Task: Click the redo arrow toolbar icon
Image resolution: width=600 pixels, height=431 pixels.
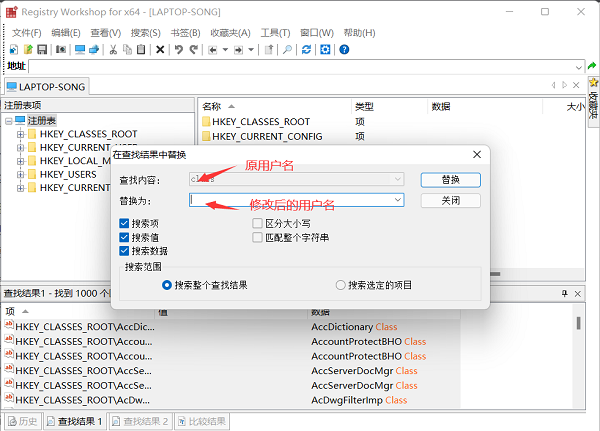Action: coord(194,49)
